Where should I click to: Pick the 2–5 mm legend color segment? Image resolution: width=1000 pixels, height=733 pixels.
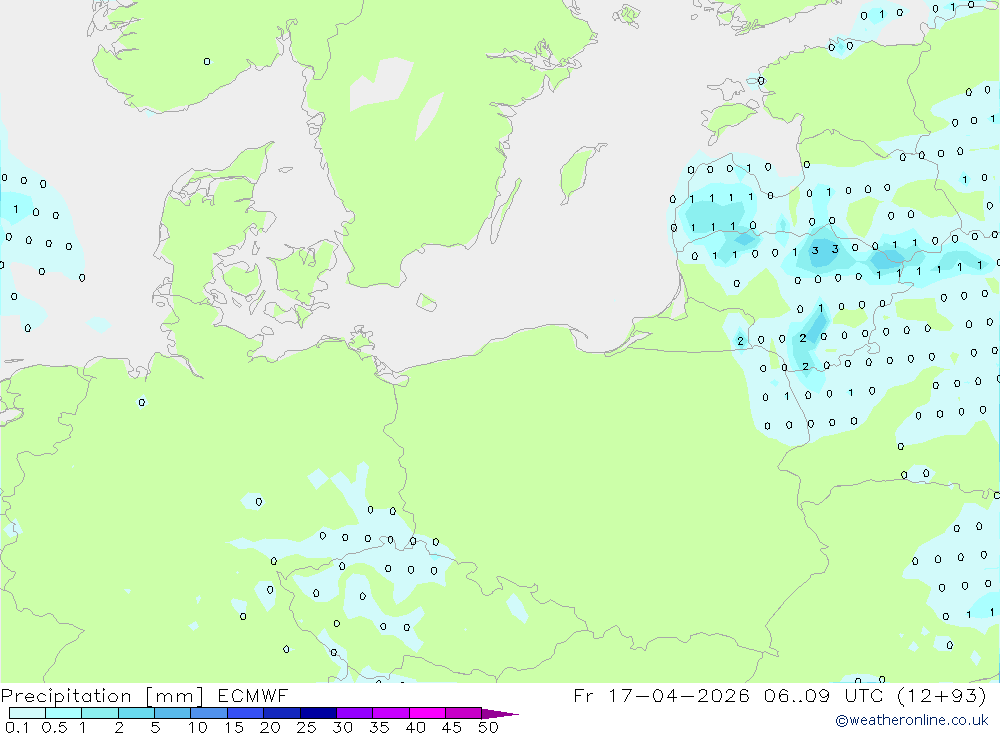tap(136, 713)
